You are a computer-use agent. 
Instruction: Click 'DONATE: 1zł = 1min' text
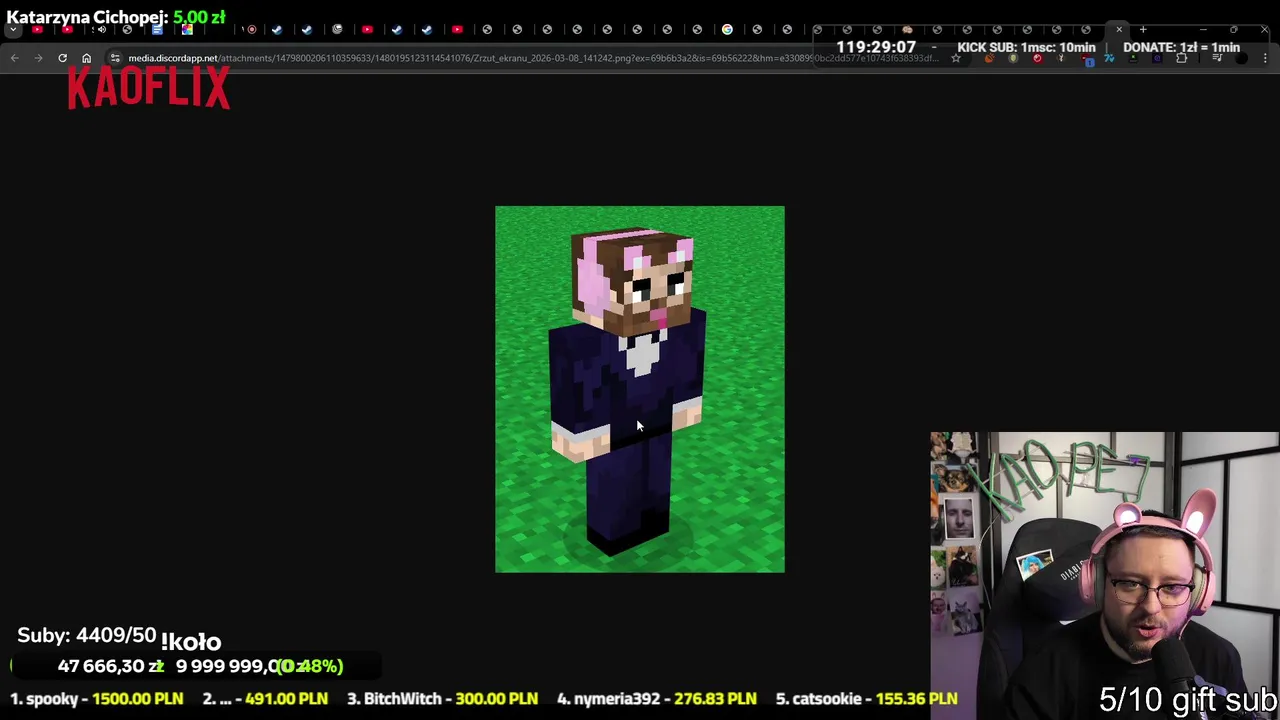[1181, 47]
